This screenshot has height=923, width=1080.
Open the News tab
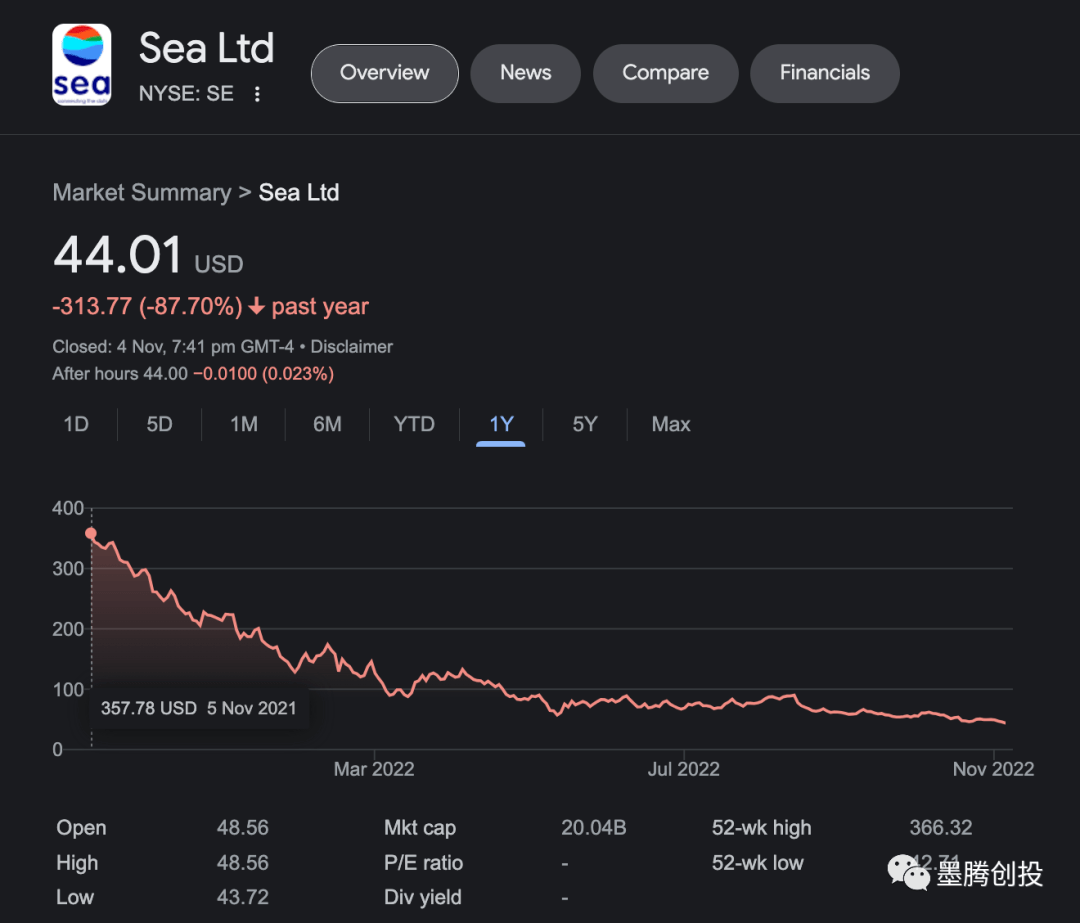526,73
